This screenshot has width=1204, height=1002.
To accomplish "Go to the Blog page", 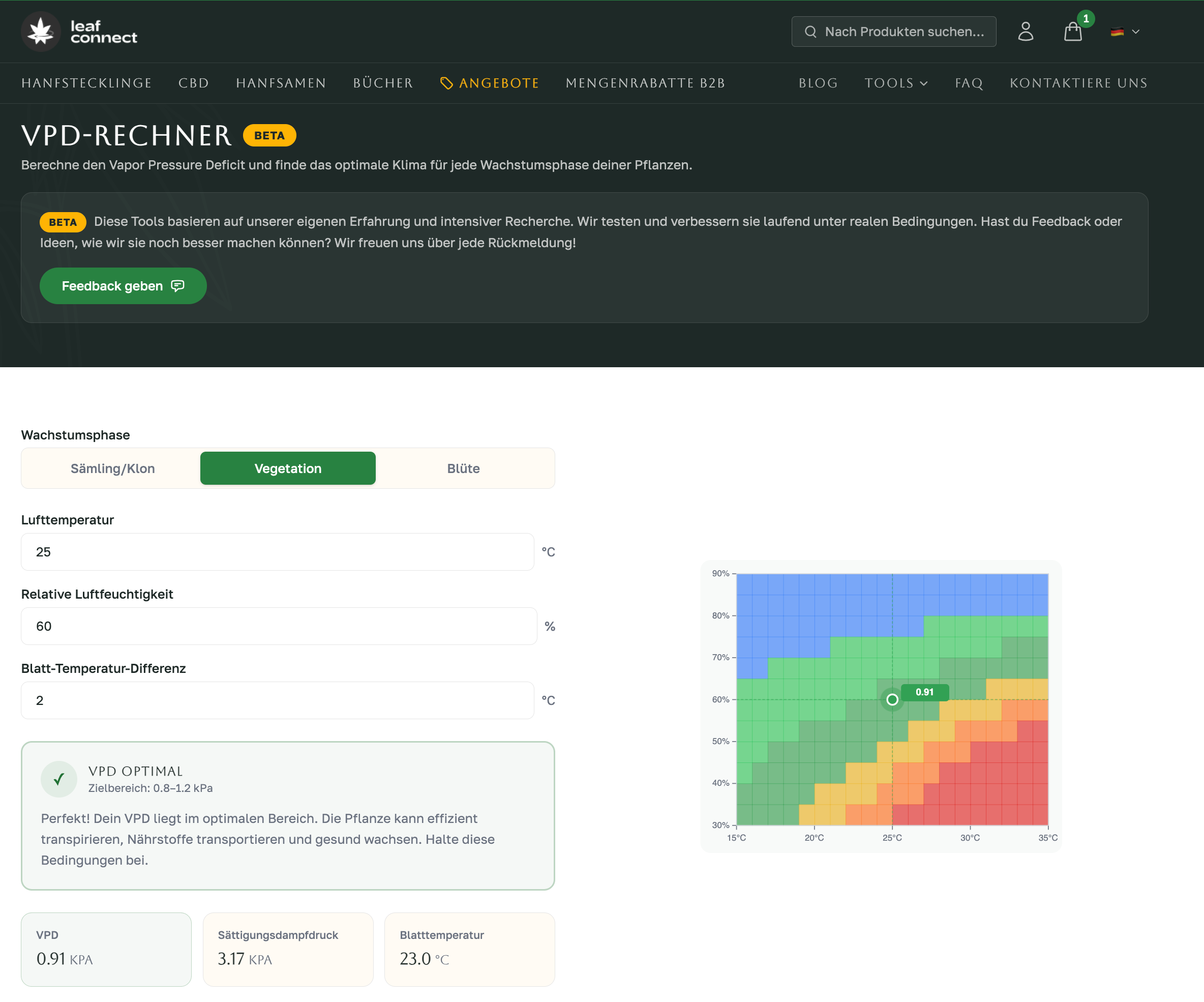I will pyautogui.click(x=818, y=83).
